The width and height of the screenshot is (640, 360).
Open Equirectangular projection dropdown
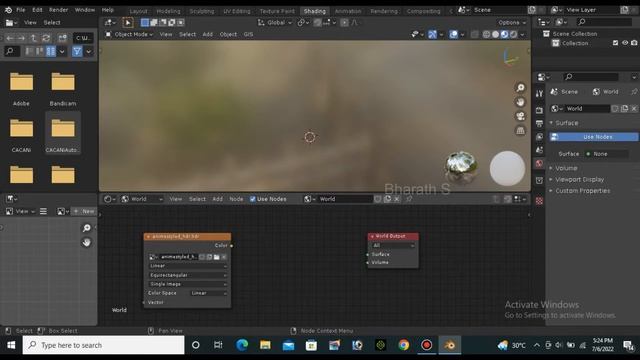click(187, 275)
